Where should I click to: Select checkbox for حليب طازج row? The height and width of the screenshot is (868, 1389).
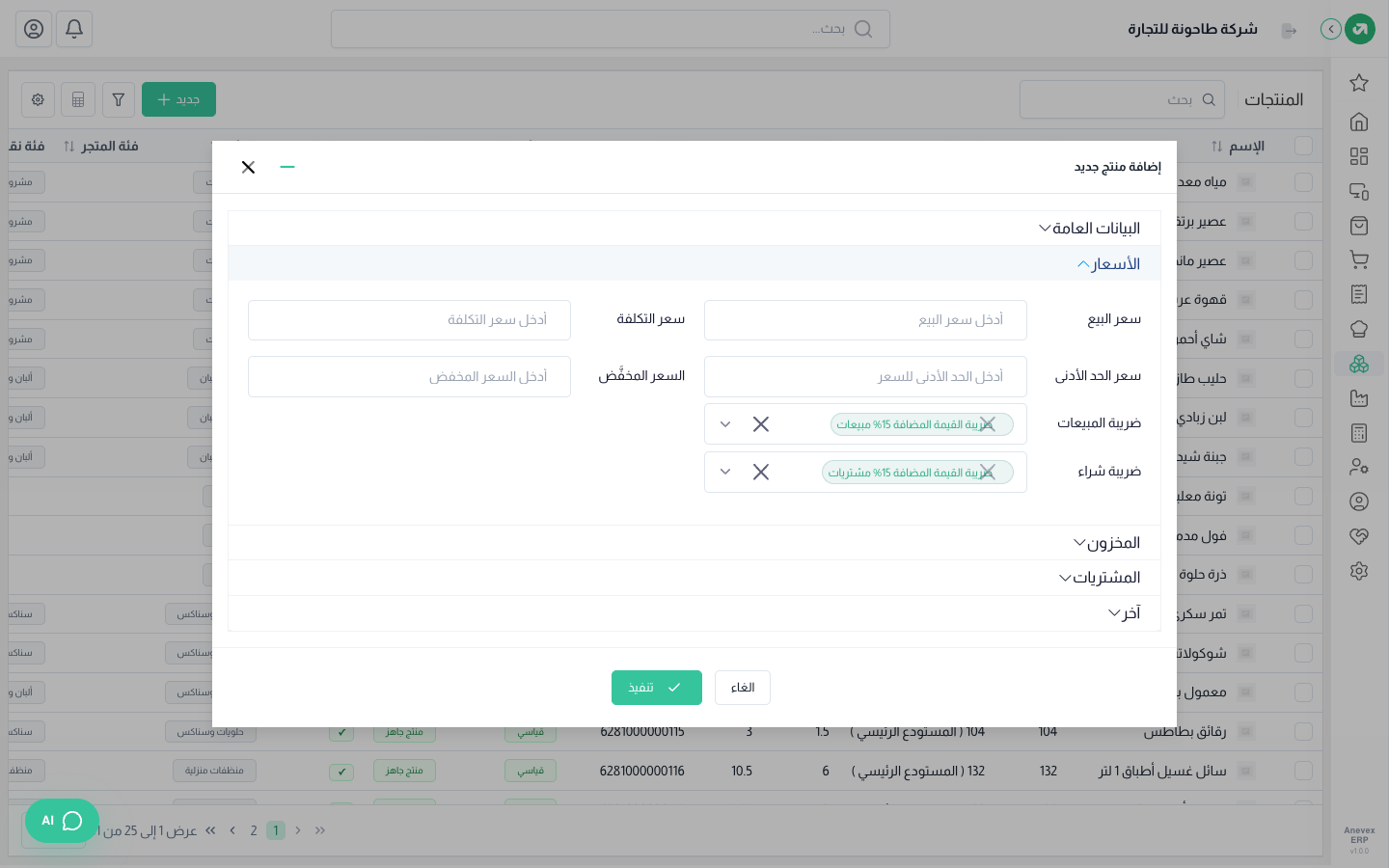coord(1304,378)
